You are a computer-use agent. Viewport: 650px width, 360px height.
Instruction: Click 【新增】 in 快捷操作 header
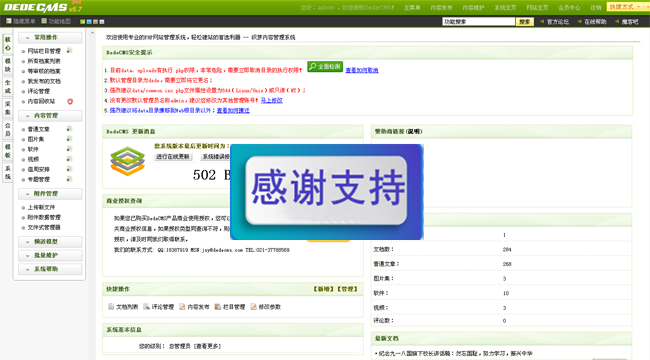click(324, 289)
